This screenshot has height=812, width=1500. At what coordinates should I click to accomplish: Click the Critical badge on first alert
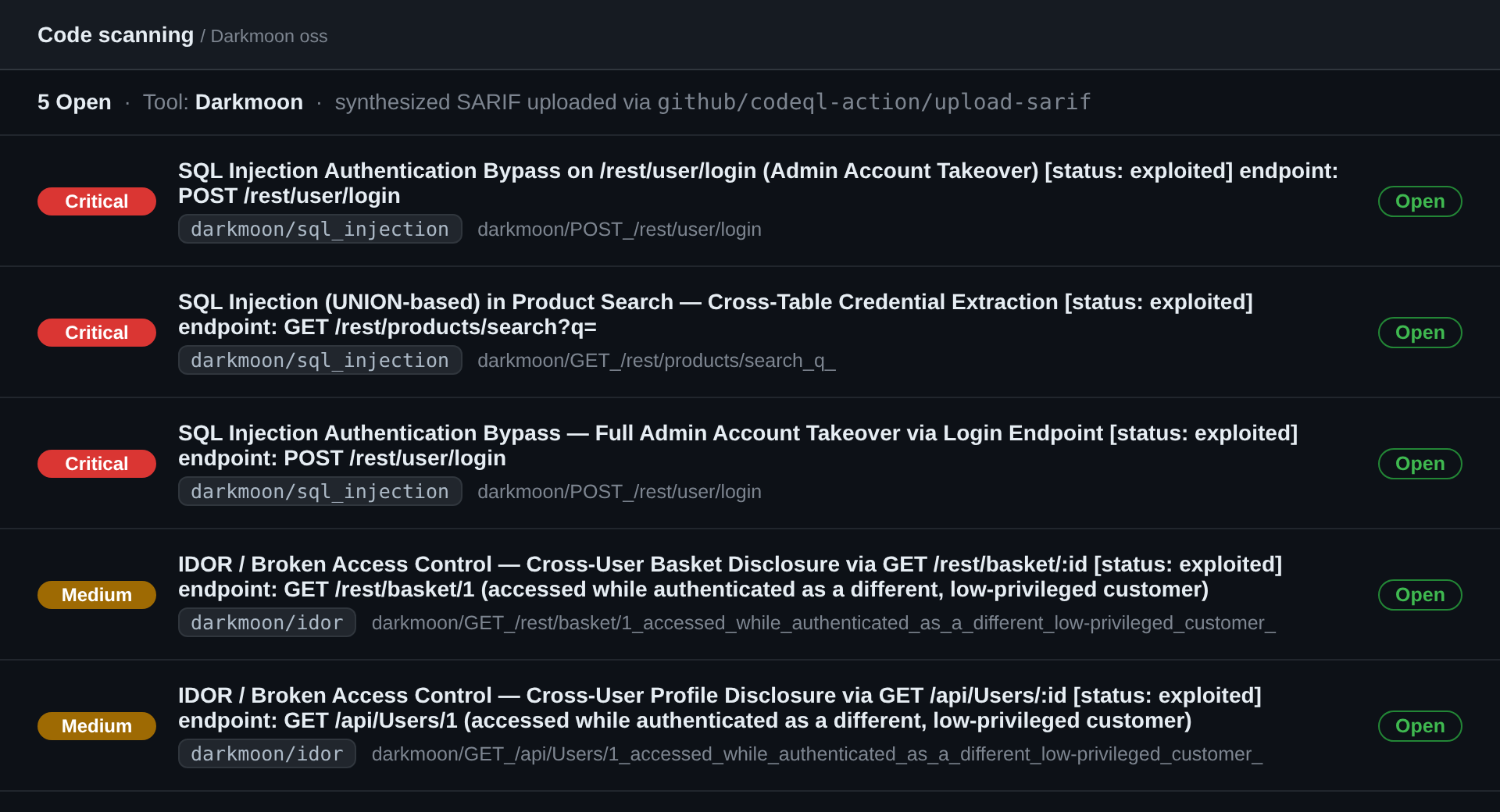click(97, 201)
